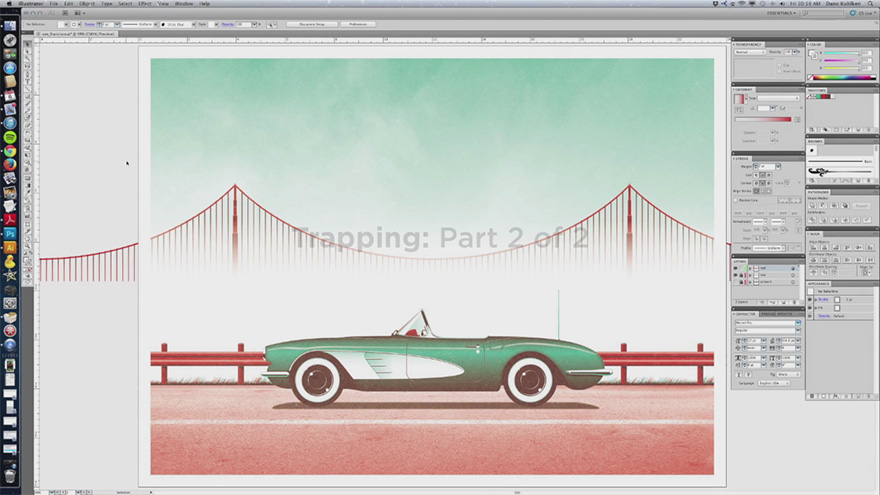Screen dimensions: 880x495
Task: Click the Document Setup button
Action: point(312,24)
